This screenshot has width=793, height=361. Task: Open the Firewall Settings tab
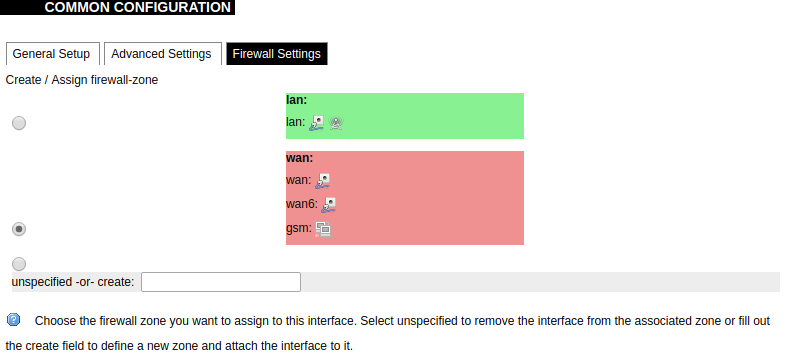click(x=277, y=54)
